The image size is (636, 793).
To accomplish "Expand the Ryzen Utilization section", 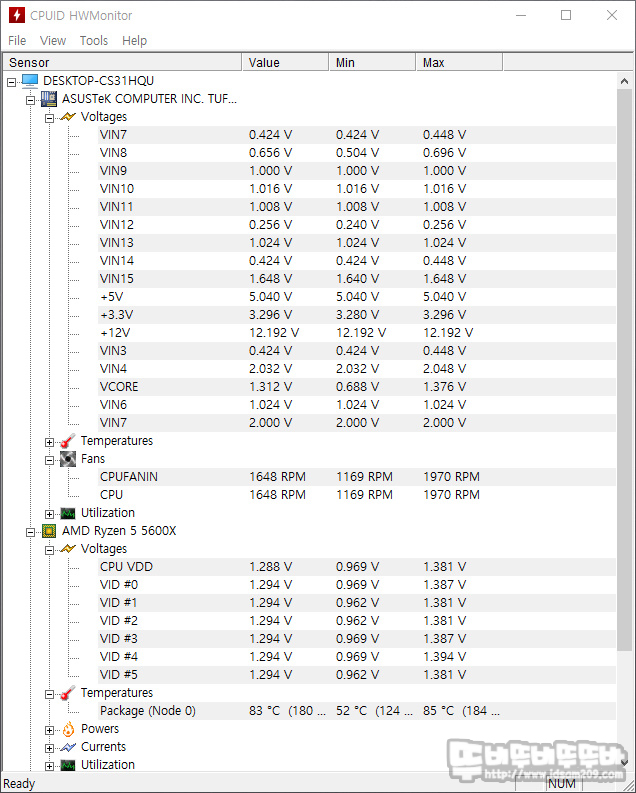I will click(49, 766).
